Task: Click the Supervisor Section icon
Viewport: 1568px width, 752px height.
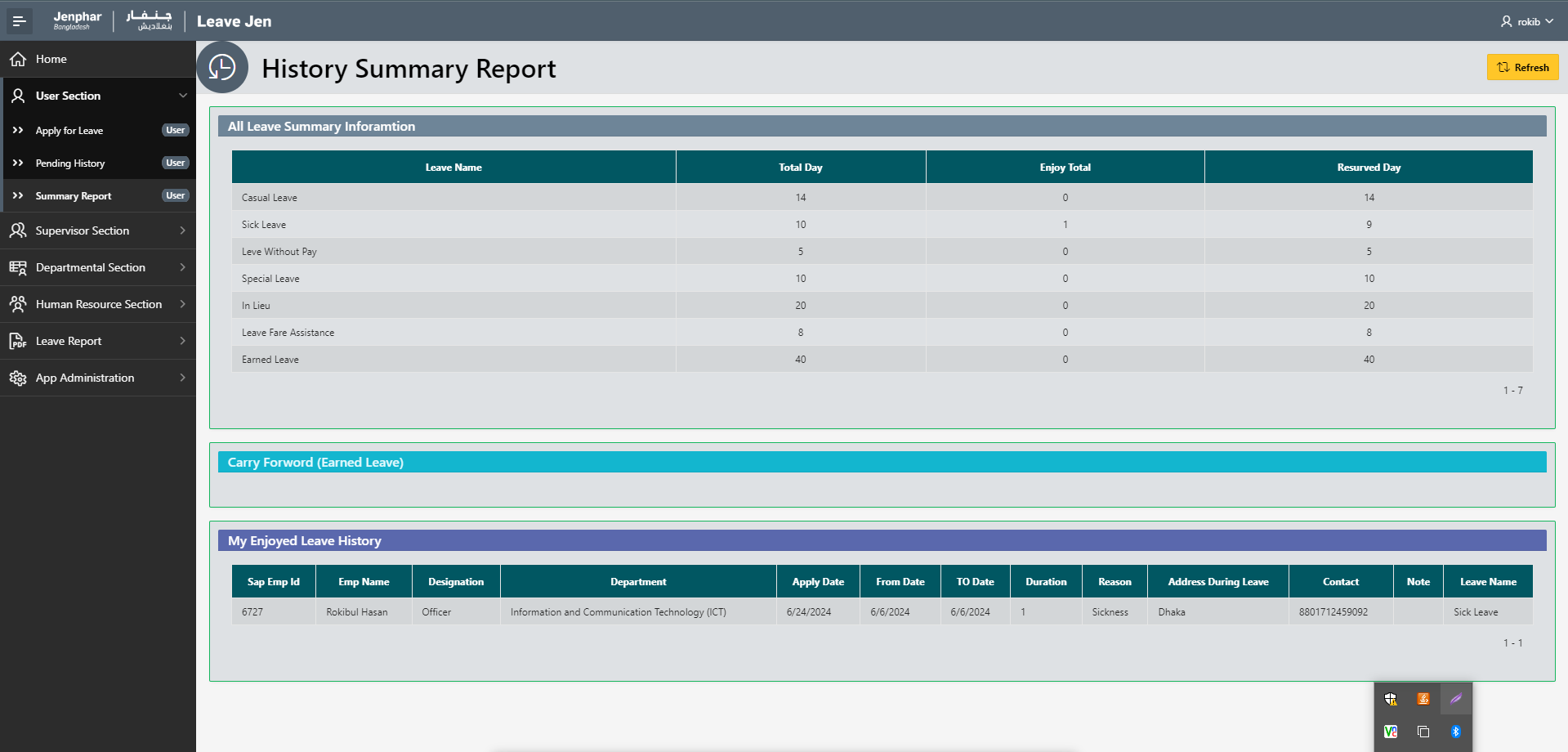Action: click(18, 231)
